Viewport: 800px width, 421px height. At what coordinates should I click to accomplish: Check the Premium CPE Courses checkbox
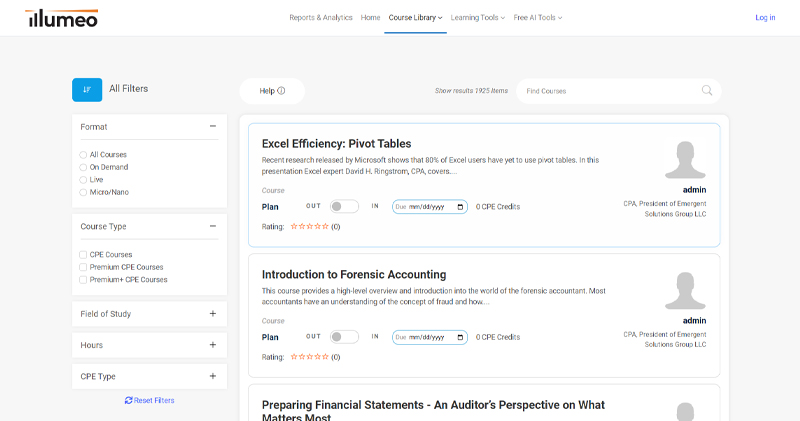pyautogui.click(x=83, y=267)
